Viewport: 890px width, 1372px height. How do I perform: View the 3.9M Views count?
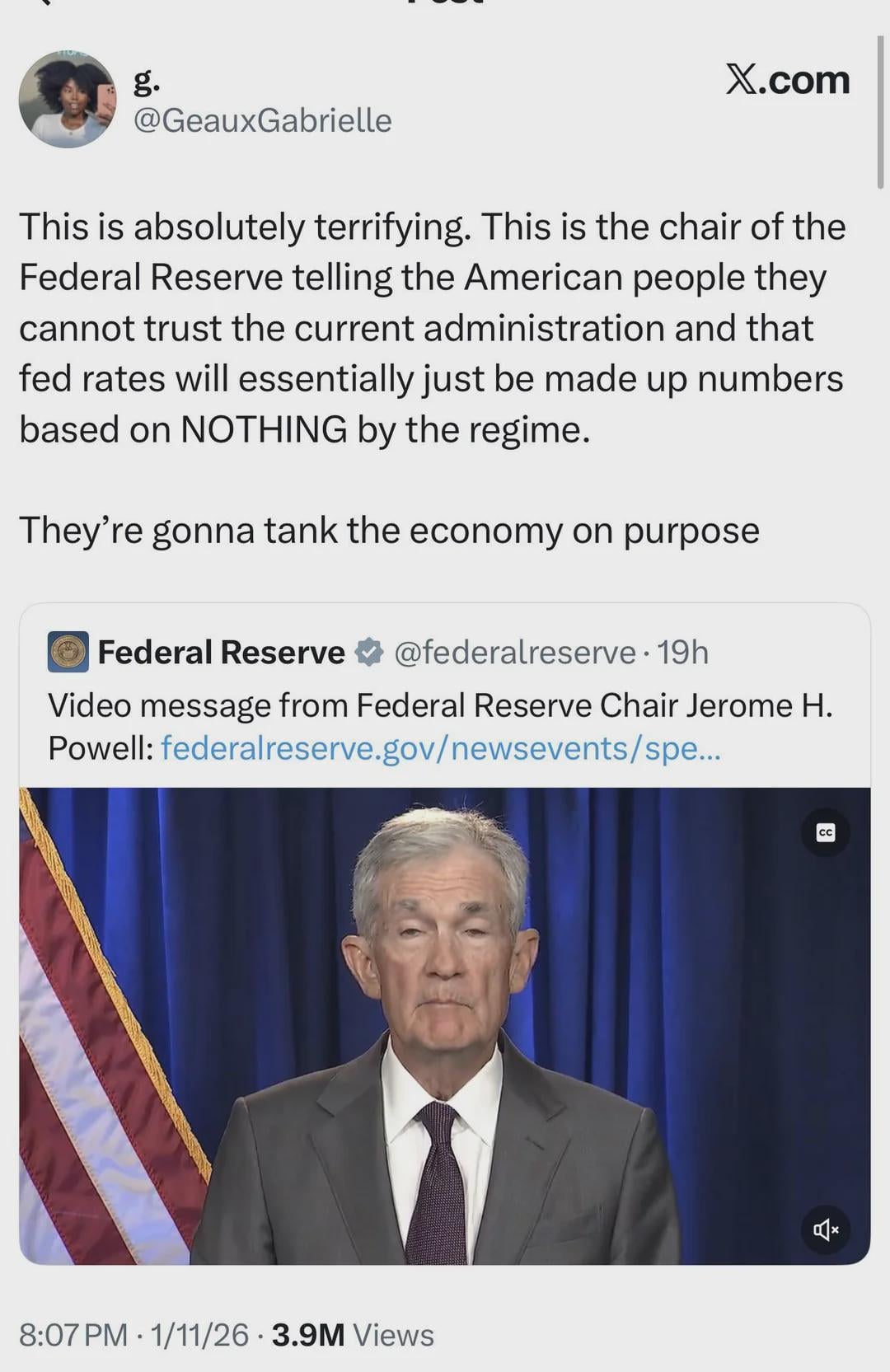pos(353,1335)
